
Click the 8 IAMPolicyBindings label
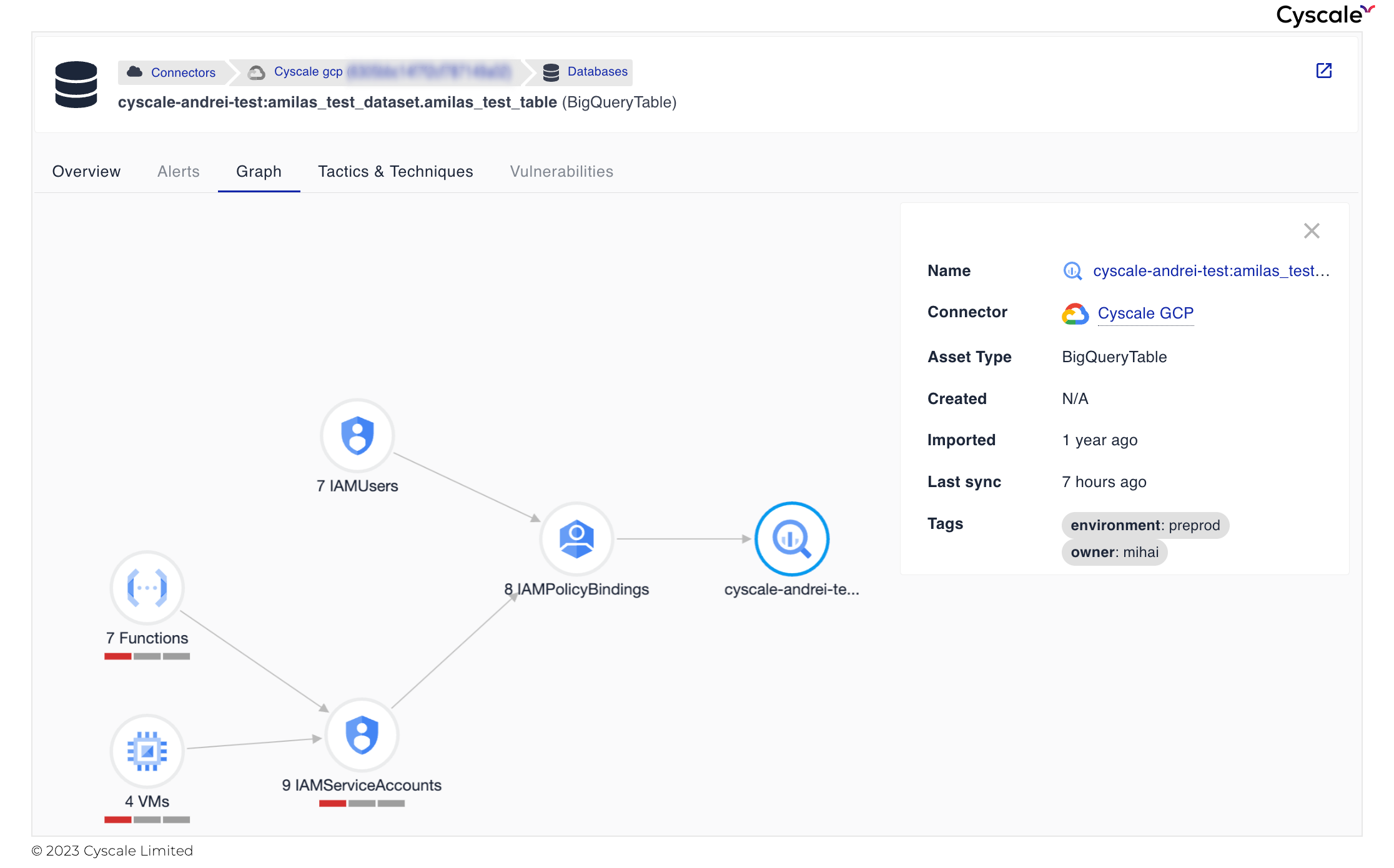[576, 589]
